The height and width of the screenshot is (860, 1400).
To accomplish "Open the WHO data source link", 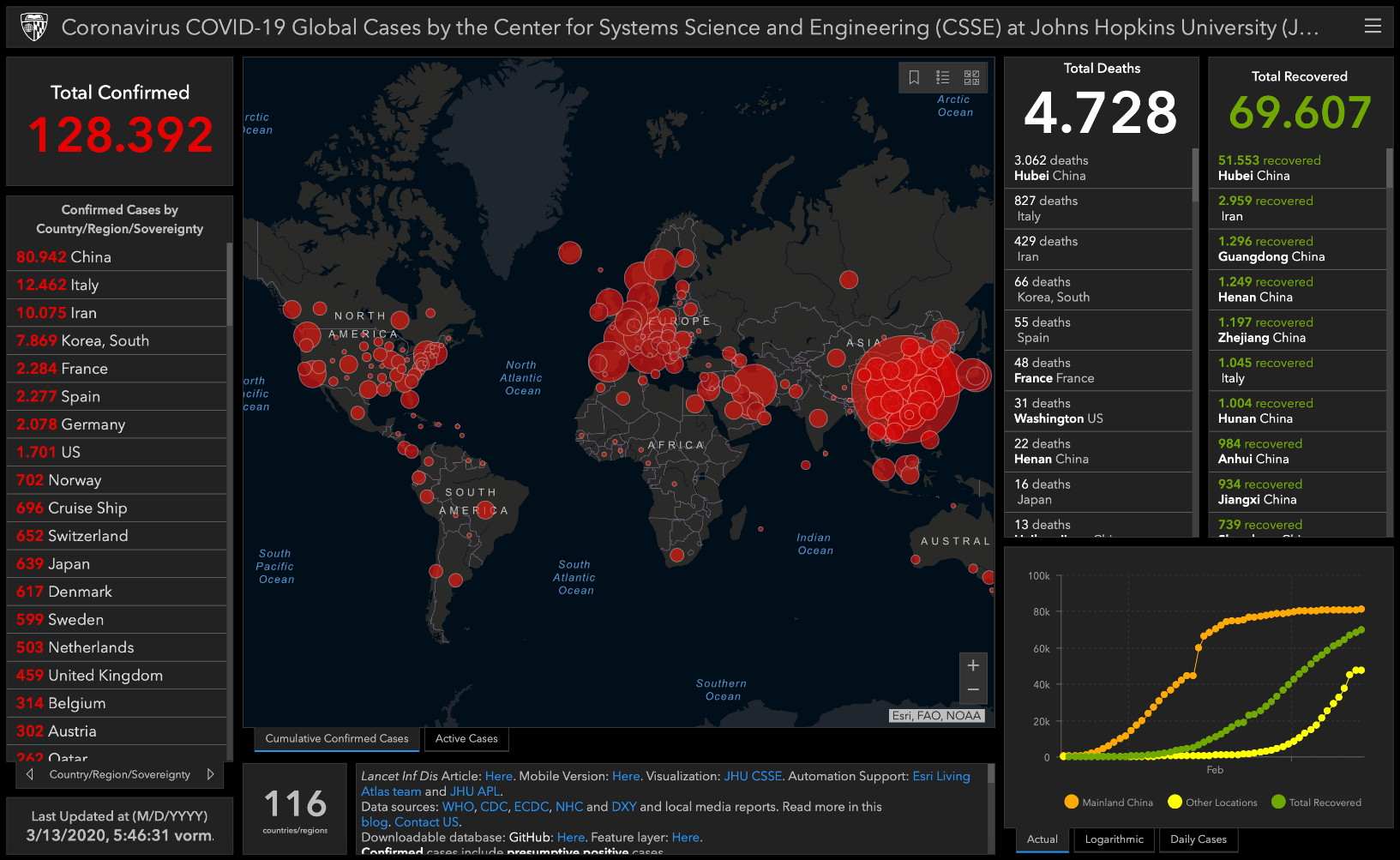I will [x=458, y=807].
